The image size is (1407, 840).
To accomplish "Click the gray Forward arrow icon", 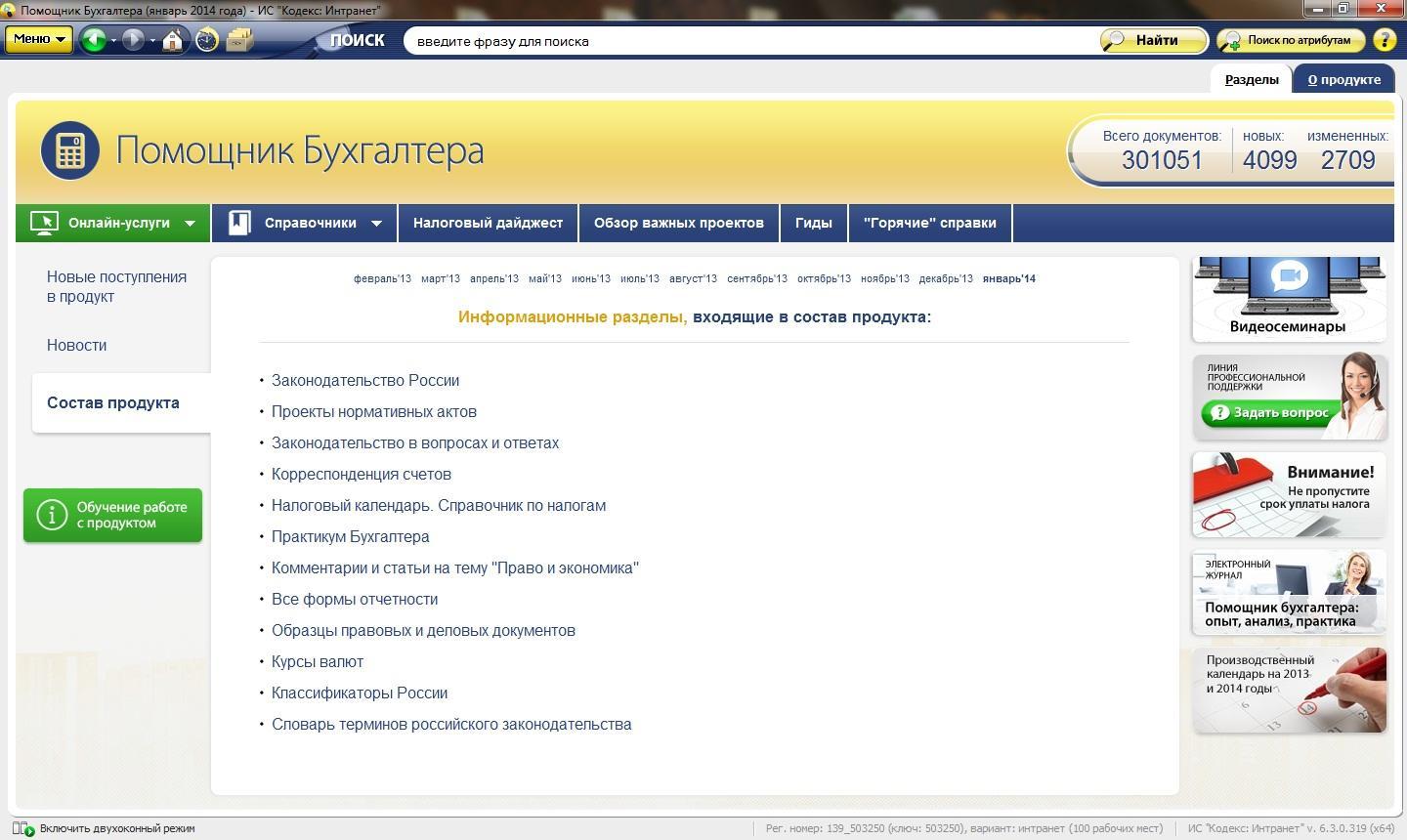I will 134,40.
